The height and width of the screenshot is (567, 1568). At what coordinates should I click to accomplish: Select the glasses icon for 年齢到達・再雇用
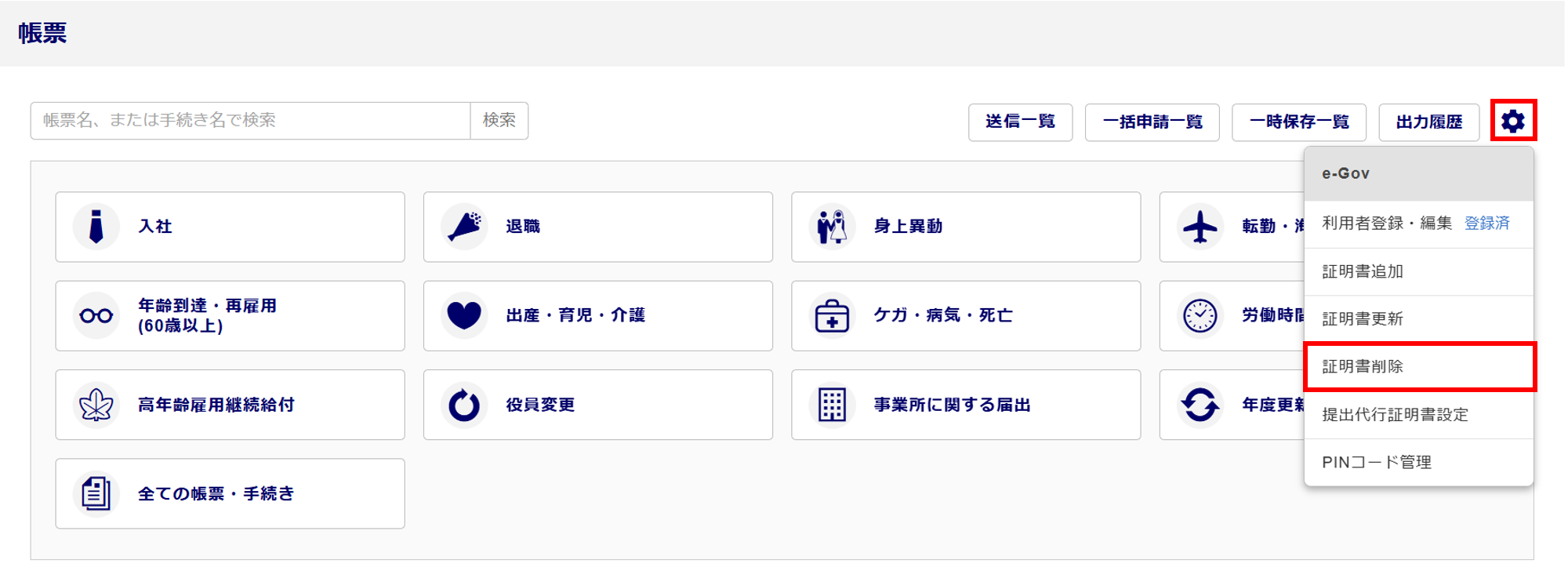[96, 315]
